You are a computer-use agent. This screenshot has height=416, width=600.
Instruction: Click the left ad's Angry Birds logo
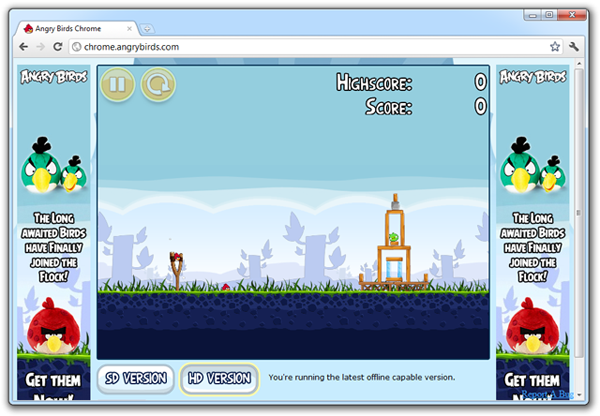click(x=54, y=77)
